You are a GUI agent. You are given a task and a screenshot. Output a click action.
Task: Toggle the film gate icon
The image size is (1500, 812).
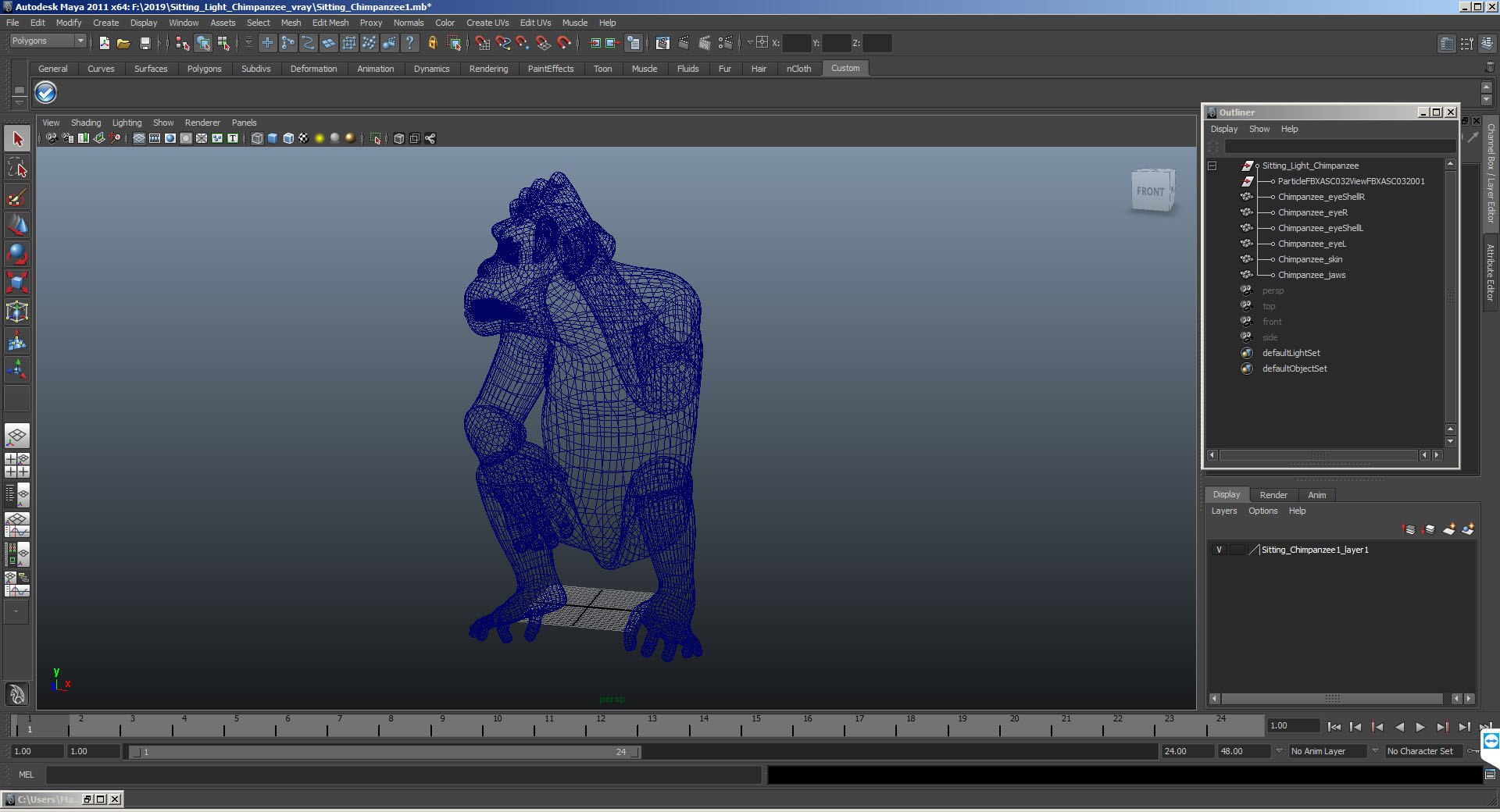tap(155, 138)
